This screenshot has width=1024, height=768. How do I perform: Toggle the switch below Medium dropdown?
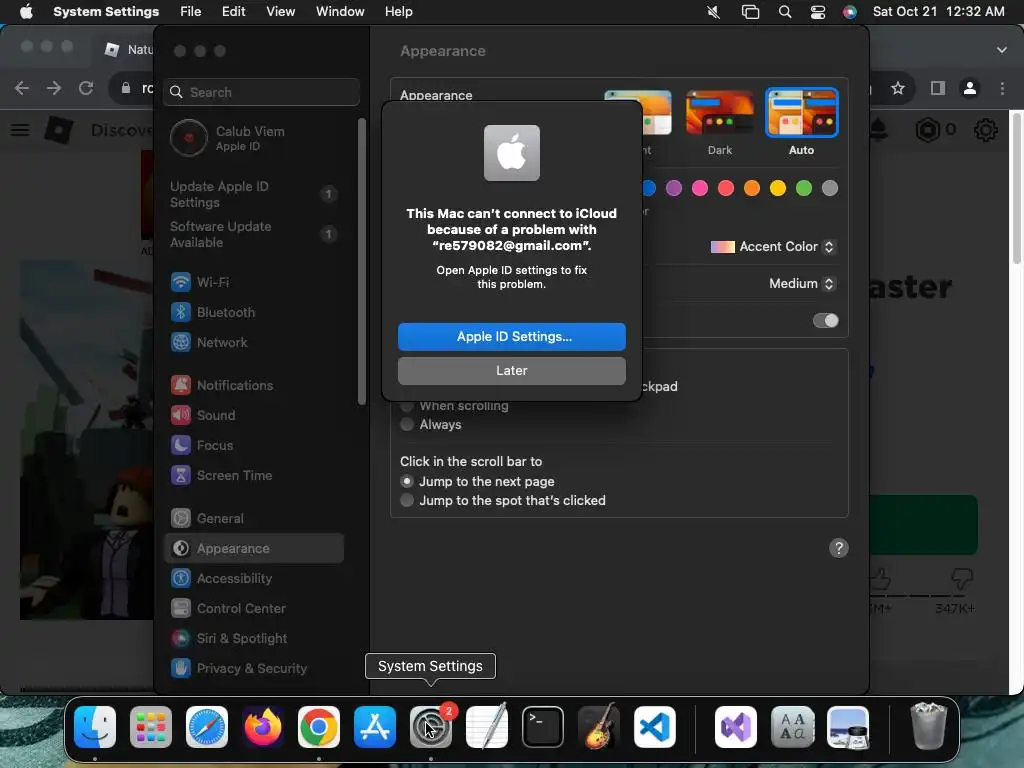[825, 321]
